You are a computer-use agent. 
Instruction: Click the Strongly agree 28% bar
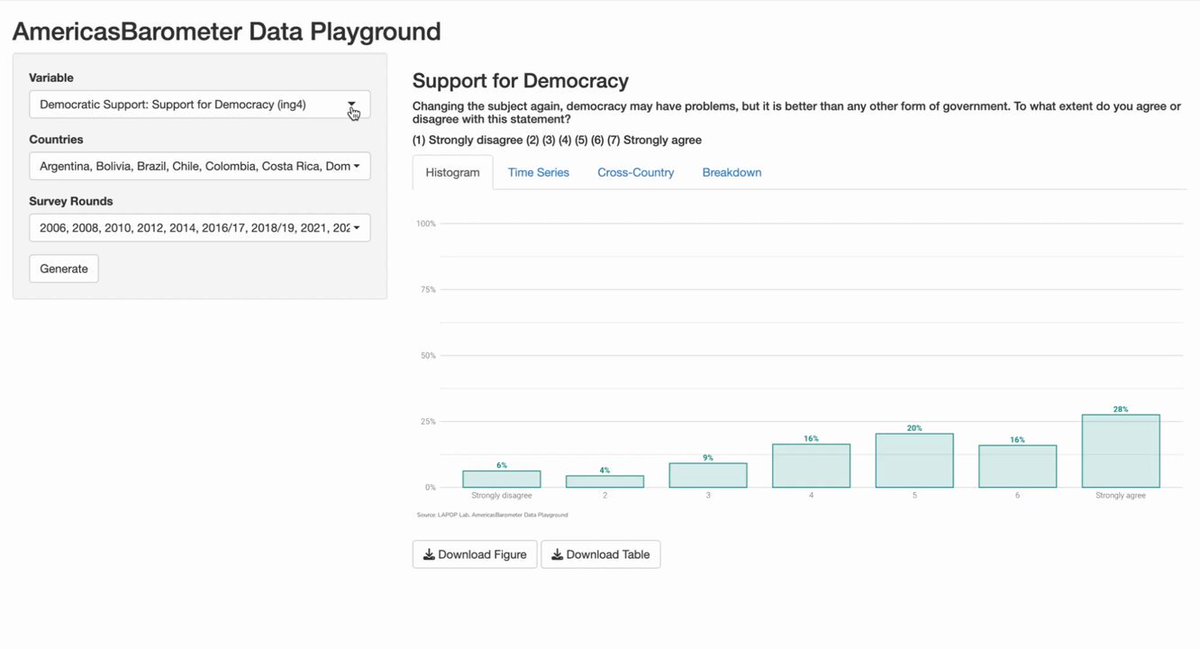(x=1121, y=451)
